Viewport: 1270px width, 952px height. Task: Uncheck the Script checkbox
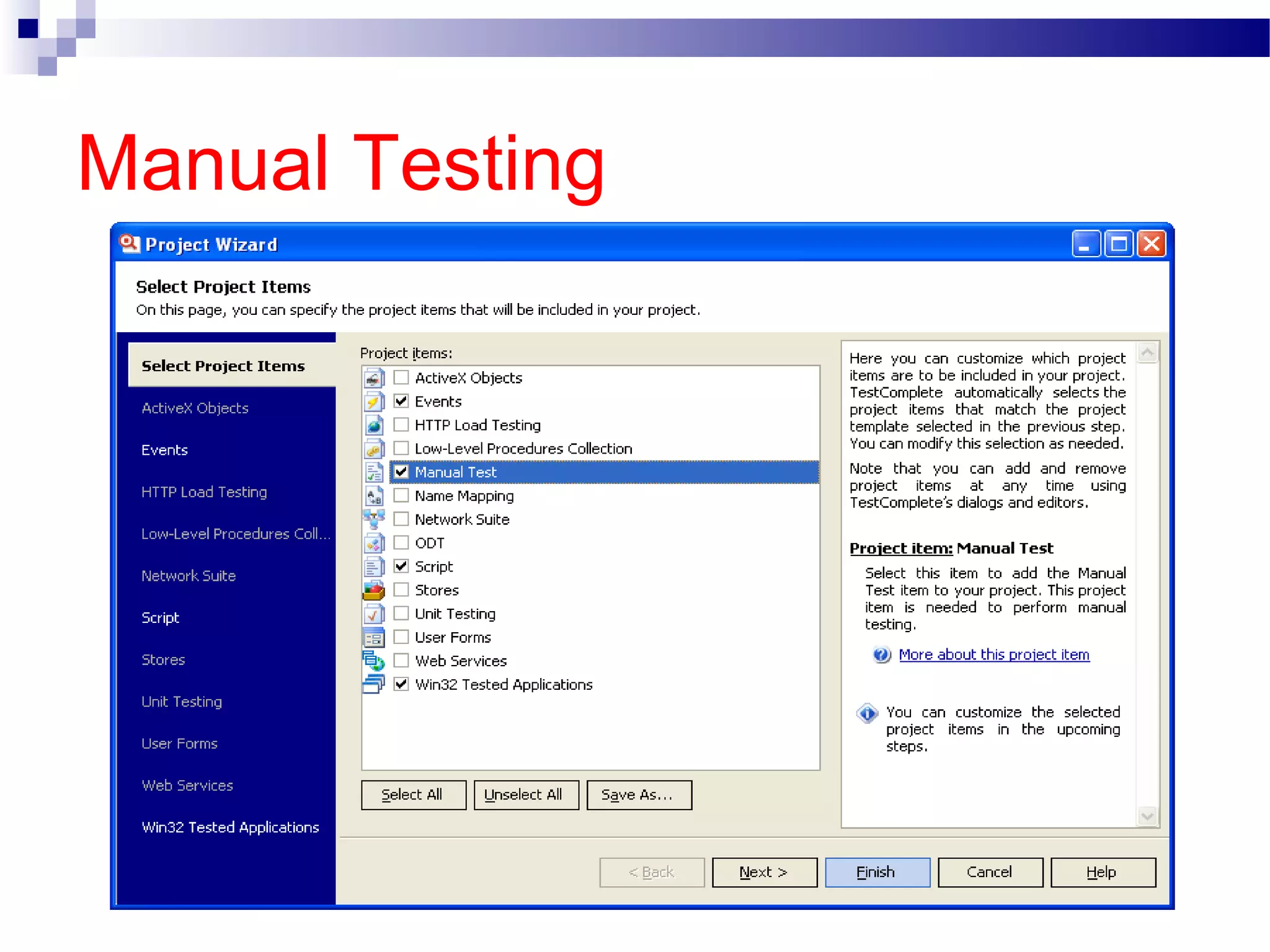point(401,566)
